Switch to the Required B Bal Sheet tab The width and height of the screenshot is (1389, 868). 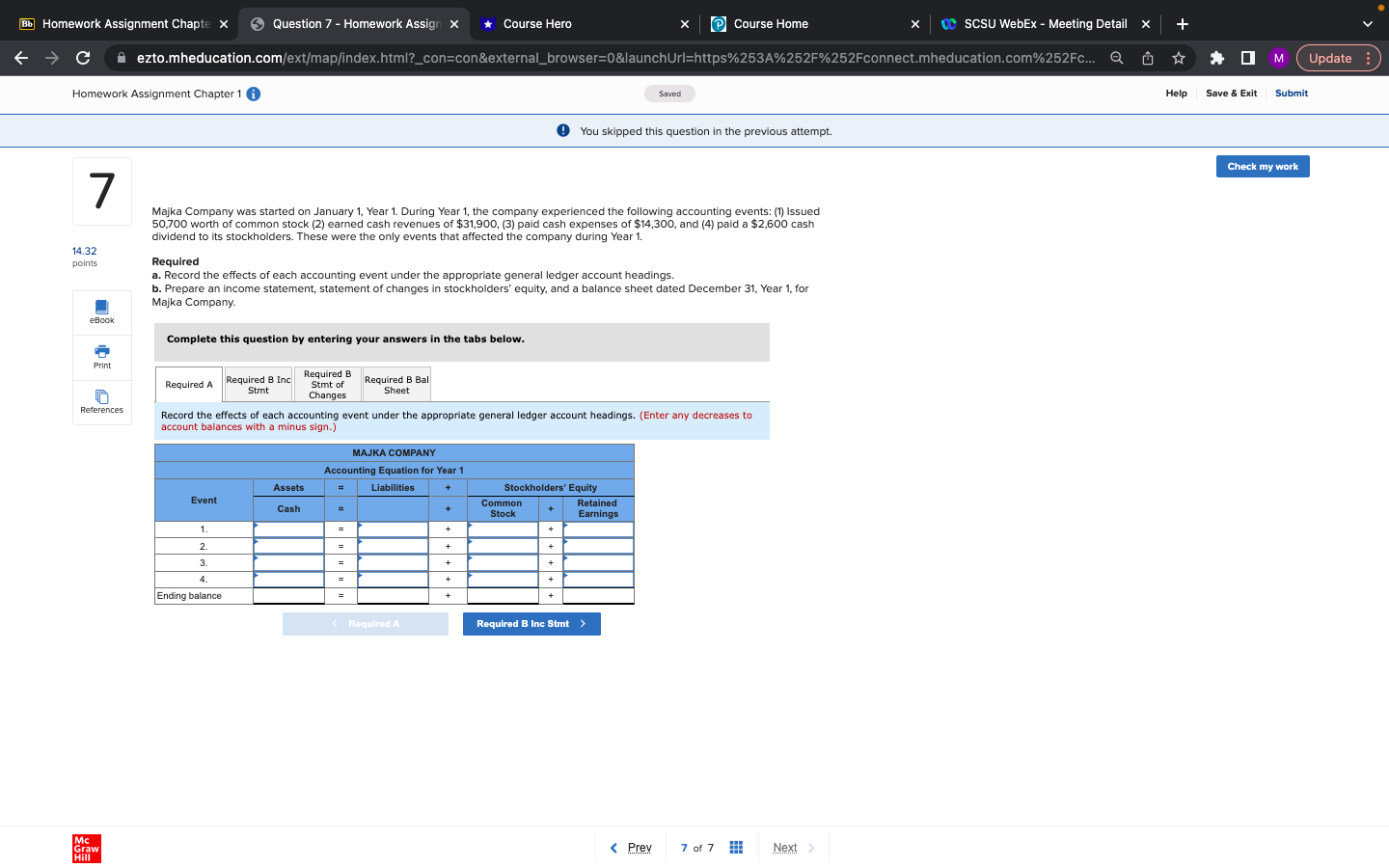[x=395, y=383]
